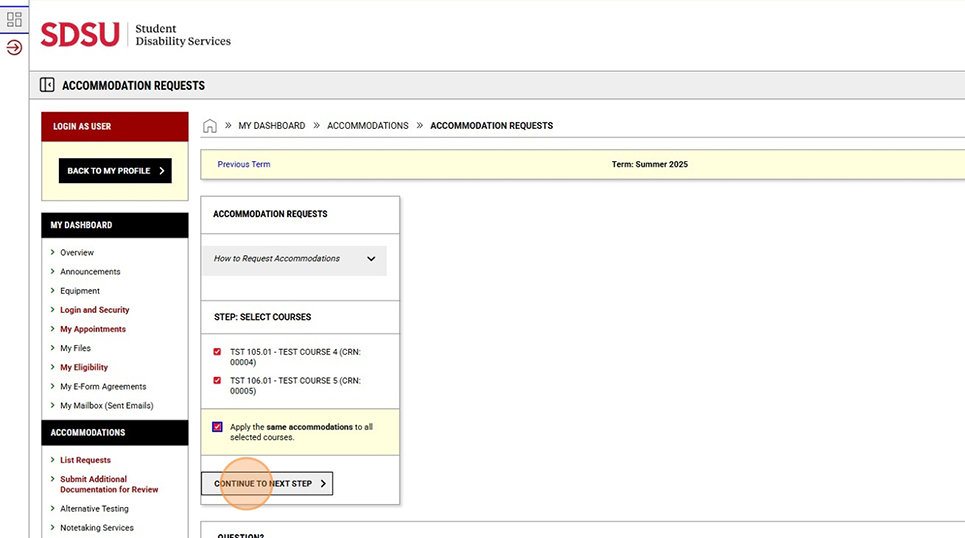Toggle Apply the same accommodations checkbox
The image size is (965, 538).
pyautogui.click(x=217, y=427)
